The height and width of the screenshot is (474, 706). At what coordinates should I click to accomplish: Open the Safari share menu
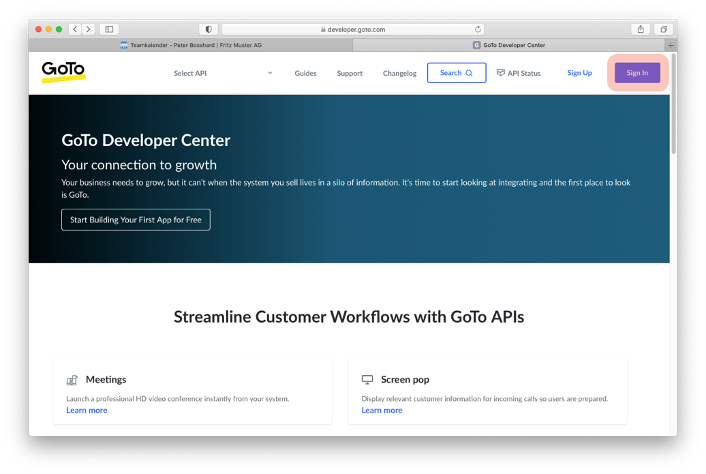coord(640,29)
